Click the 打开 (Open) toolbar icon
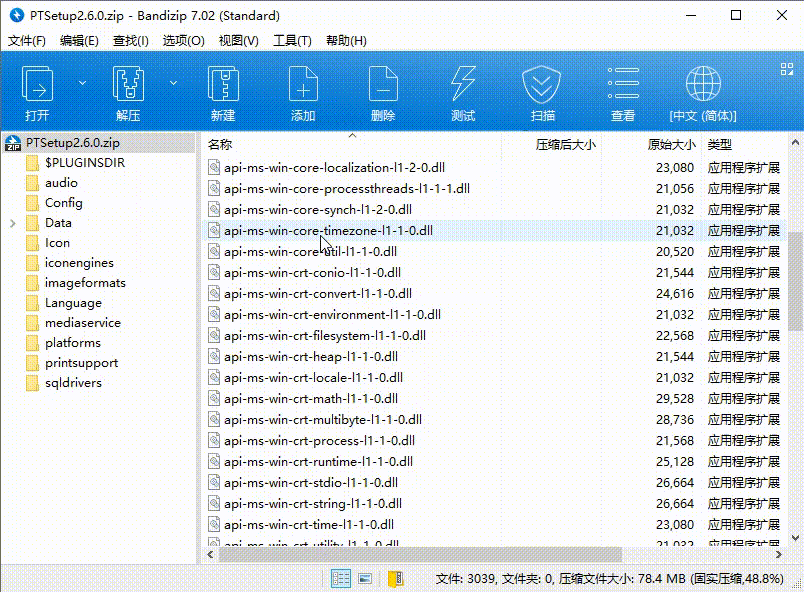The width and height of the screenshot is (804, 592). pos(37,85)
